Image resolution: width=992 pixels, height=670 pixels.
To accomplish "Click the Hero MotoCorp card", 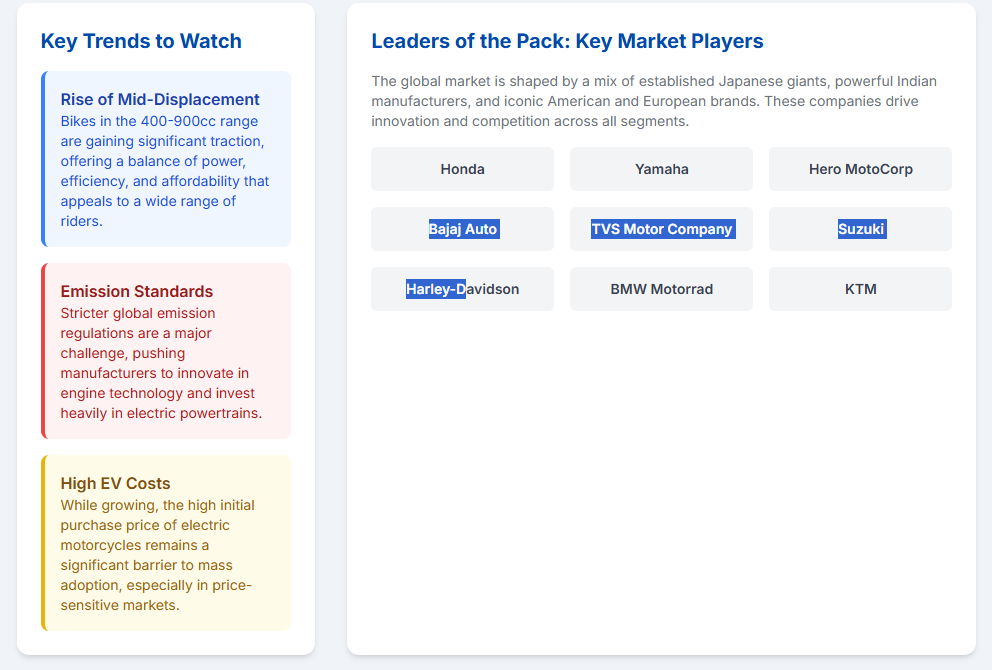I will click(x=860, y=169).
